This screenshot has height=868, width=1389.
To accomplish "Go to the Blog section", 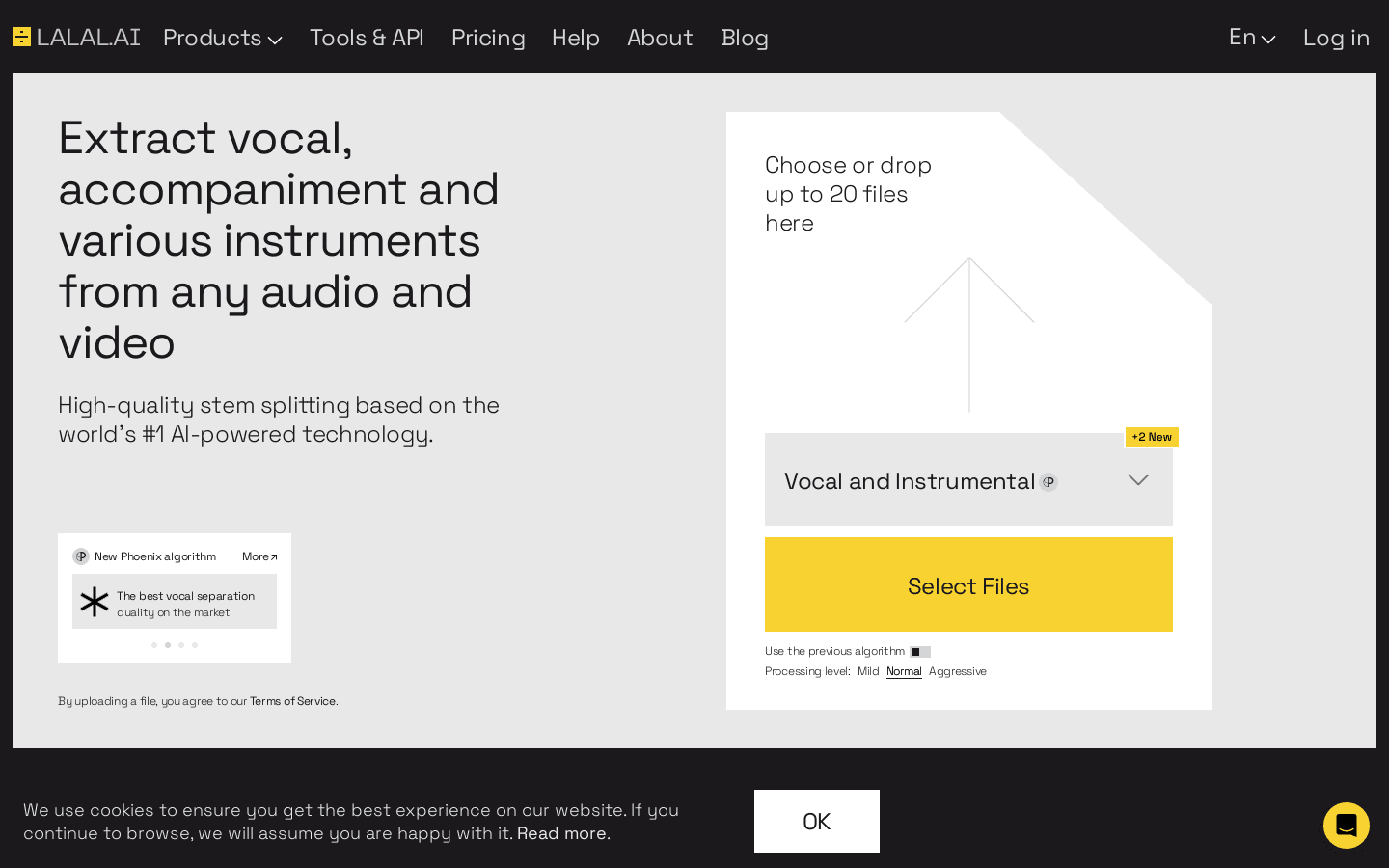I will coord(745,38).
